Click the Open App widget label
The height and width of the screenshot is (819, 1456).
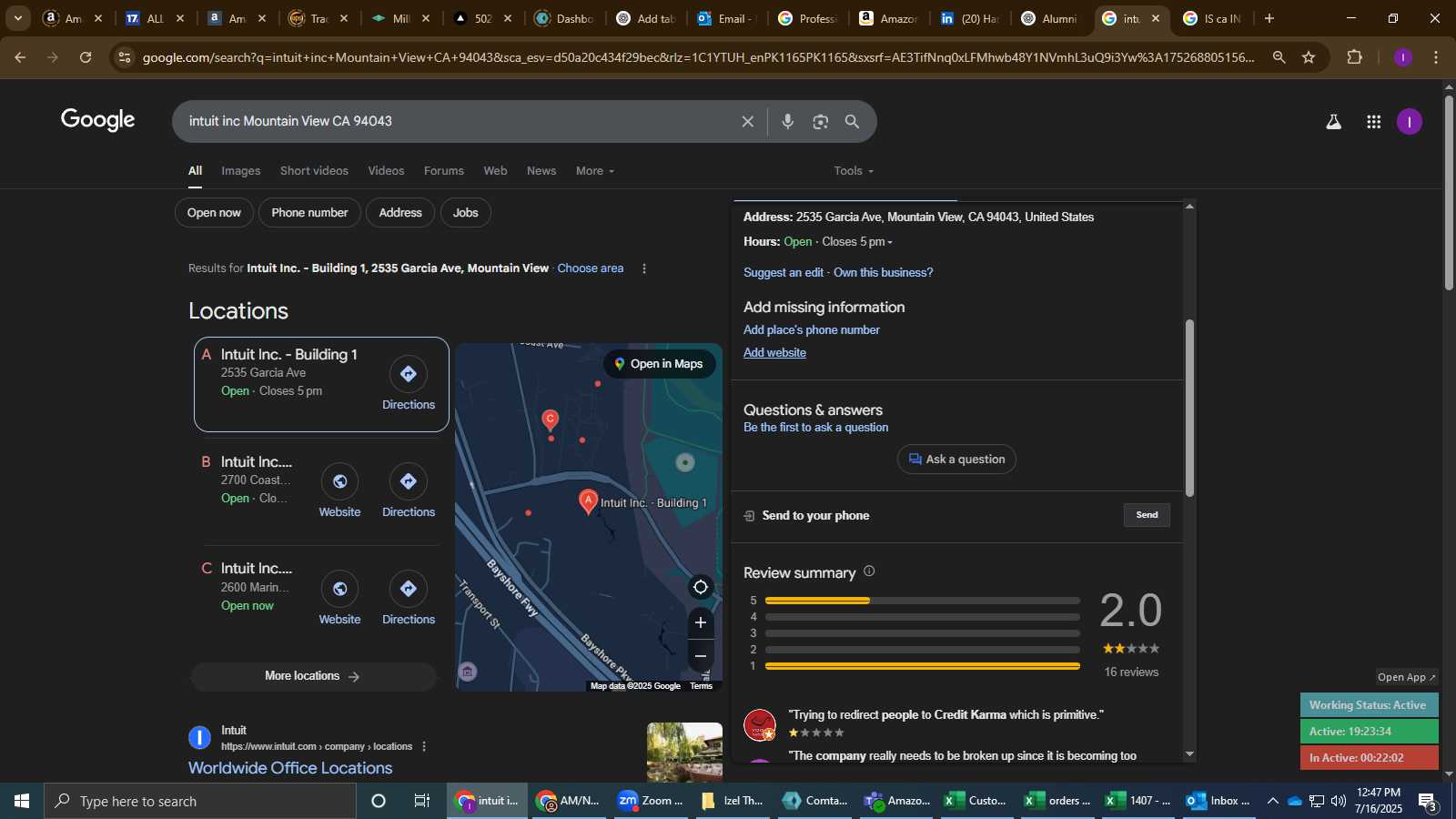pyautogui.click(x=1407, y=677)
